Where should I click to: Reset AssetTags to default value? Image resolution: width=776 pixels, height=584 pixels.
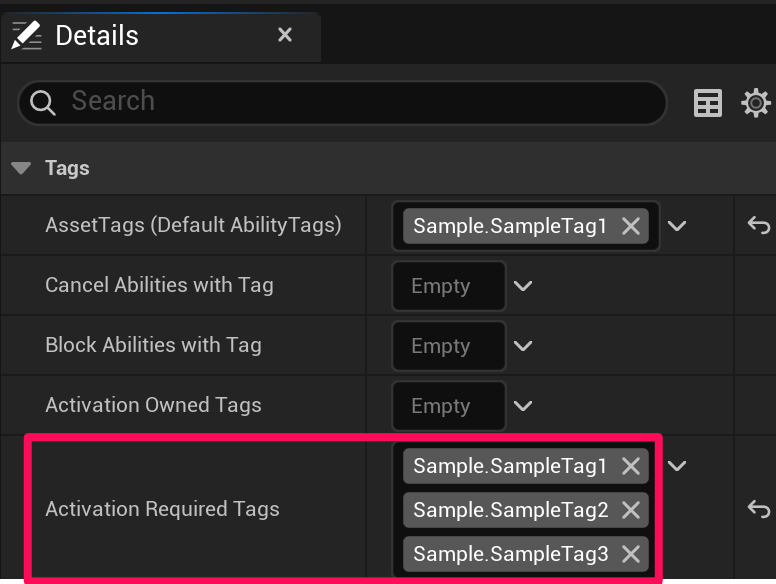(758, 226)
